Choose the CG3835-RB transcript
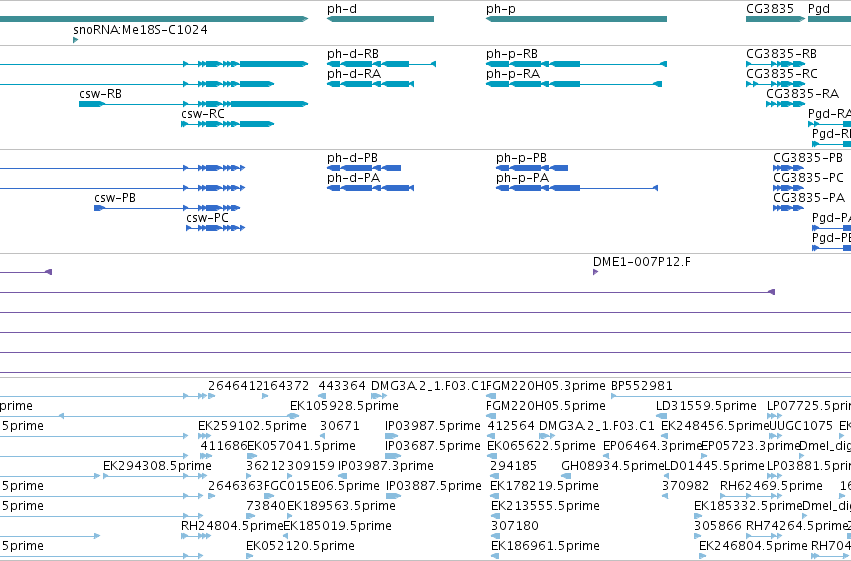The image size is (851, 561). tap(781, 54)
